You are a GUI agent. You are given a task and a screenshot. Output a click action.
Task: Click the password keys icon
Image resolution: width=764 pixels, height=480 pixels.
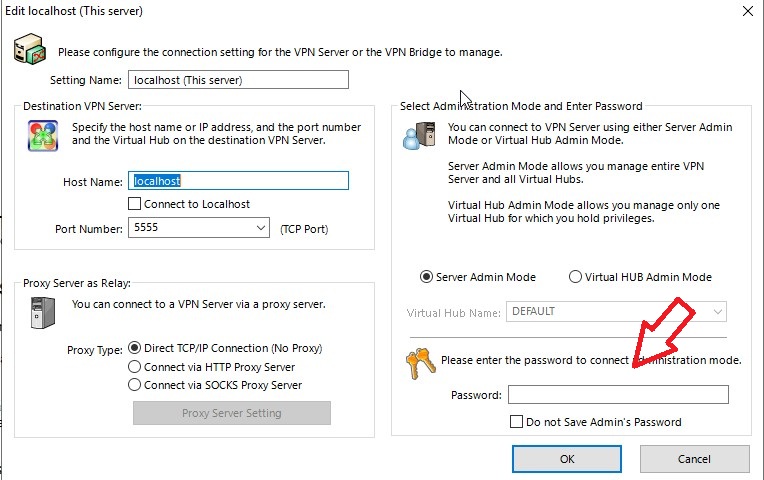point(420,365)
